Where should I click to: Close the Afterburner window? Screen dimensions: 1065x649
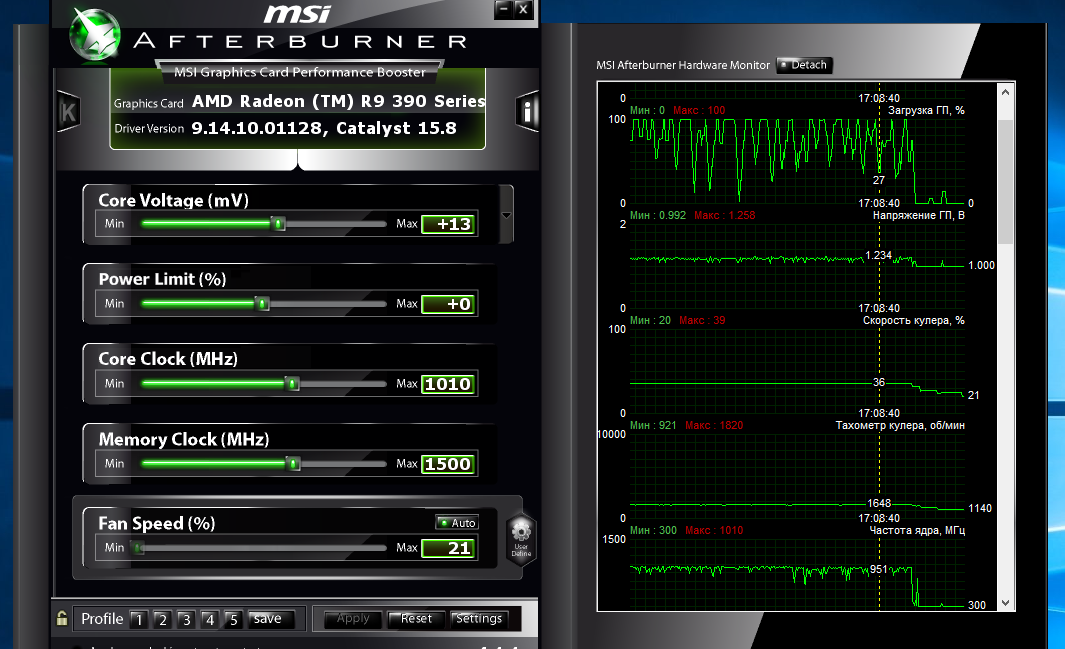[522, 9]
